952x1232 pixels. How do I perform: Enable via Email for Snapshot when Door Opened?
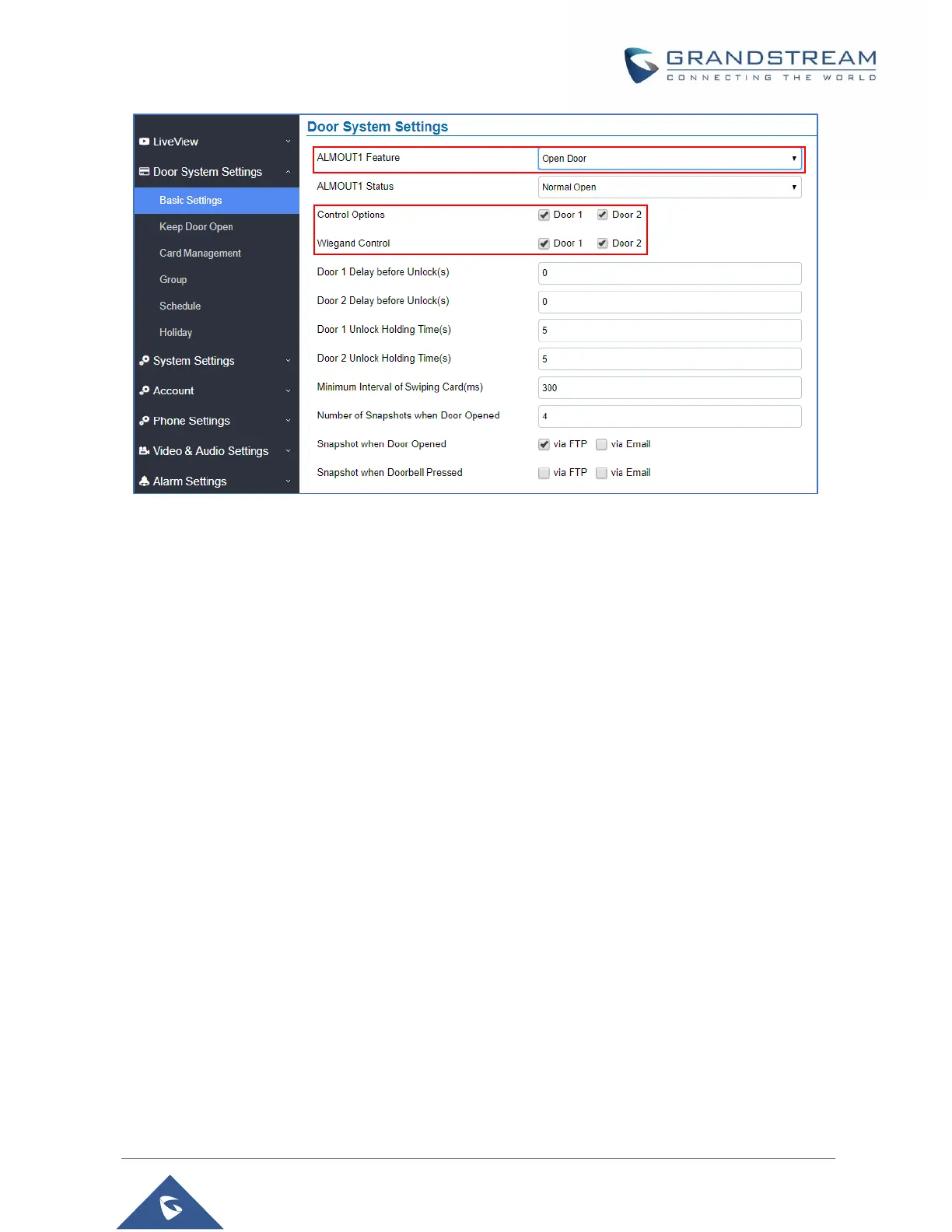pos(601,444)
